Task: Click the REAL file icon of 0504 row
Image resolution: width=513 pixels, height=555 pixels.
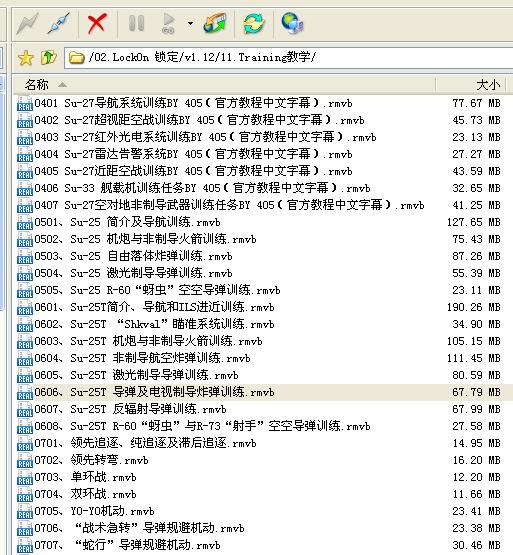Action: pyautogui.click(x=25, y=274)
